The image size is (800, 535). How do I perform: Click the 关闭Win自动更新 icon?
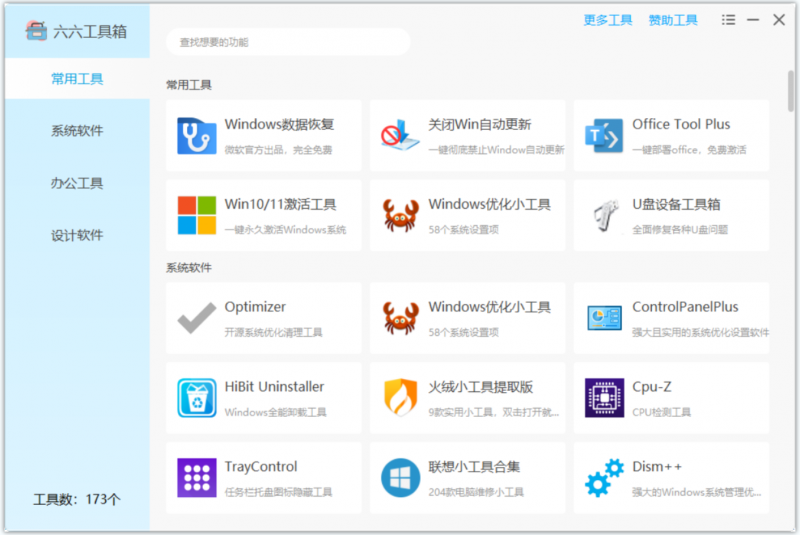(400, 136)
